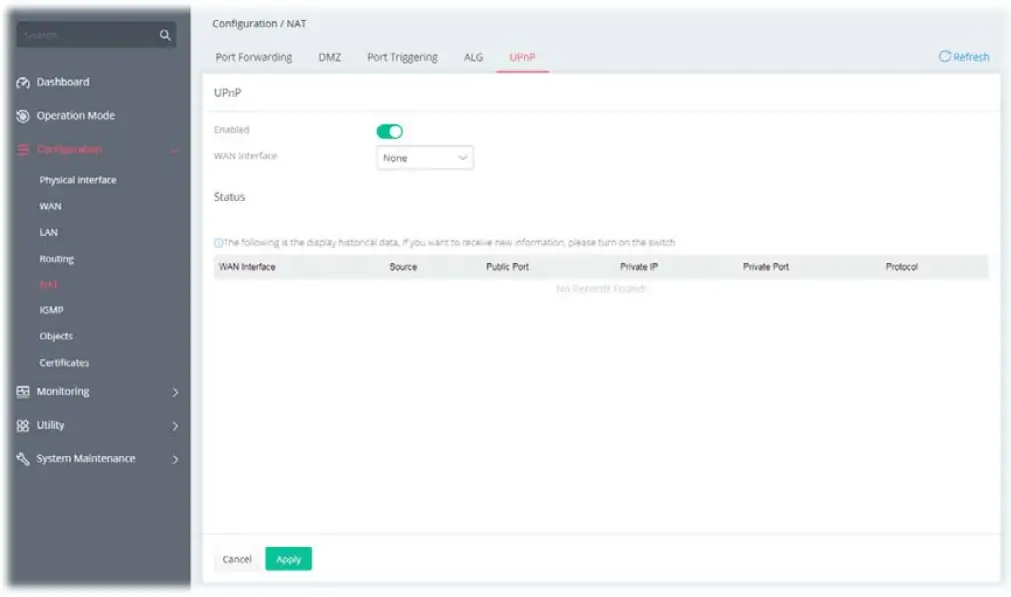Viewport: 1011px width, 597px height.
Task: Click the Protocol column header
Action: click(x=901, y=267)
